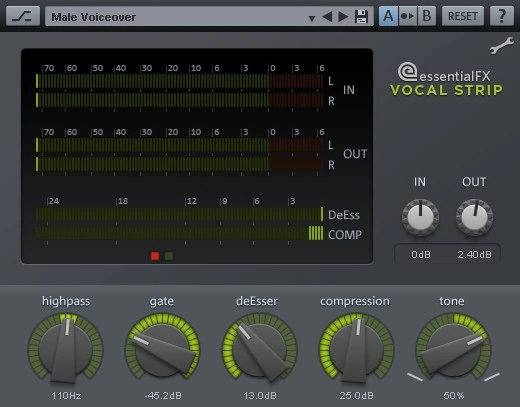Click the input L channel level meter
Viewport: 520px width, 407px height.
pos(179,81)
